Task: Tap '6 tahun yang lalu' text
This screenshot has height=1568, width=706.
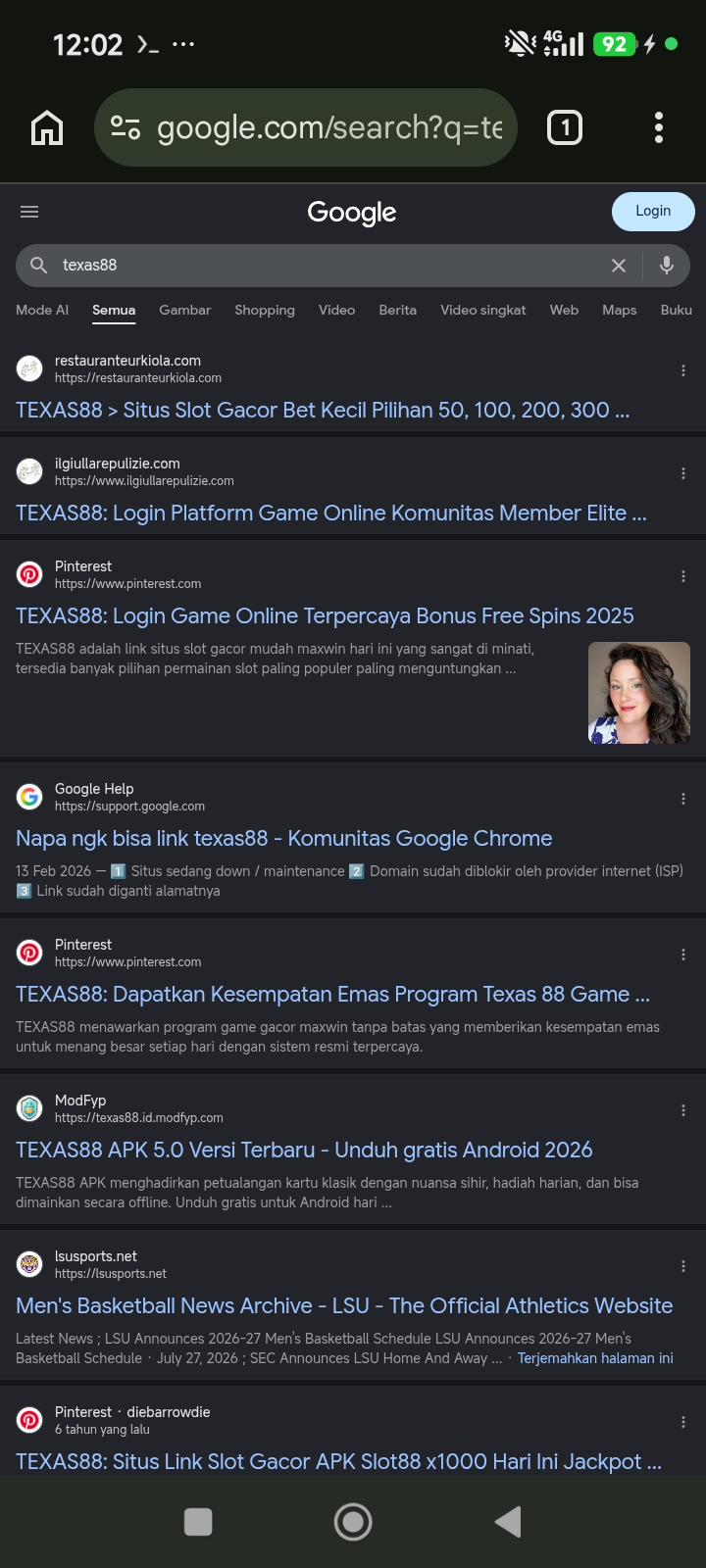Action: [x=102, y=1430]
